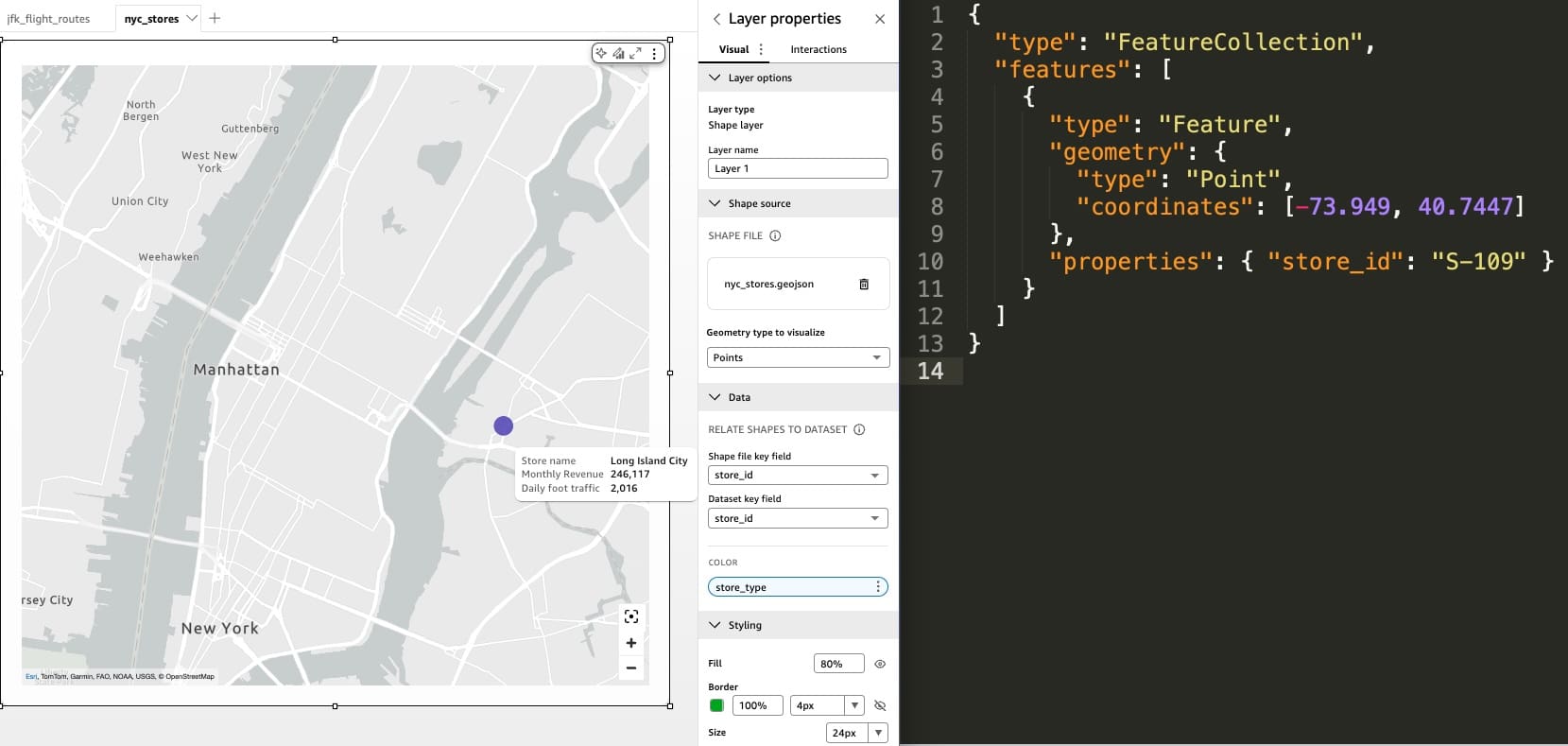
Task: Switch to the jfk_flight_routes sheet tab
Action: coord(48,19)
